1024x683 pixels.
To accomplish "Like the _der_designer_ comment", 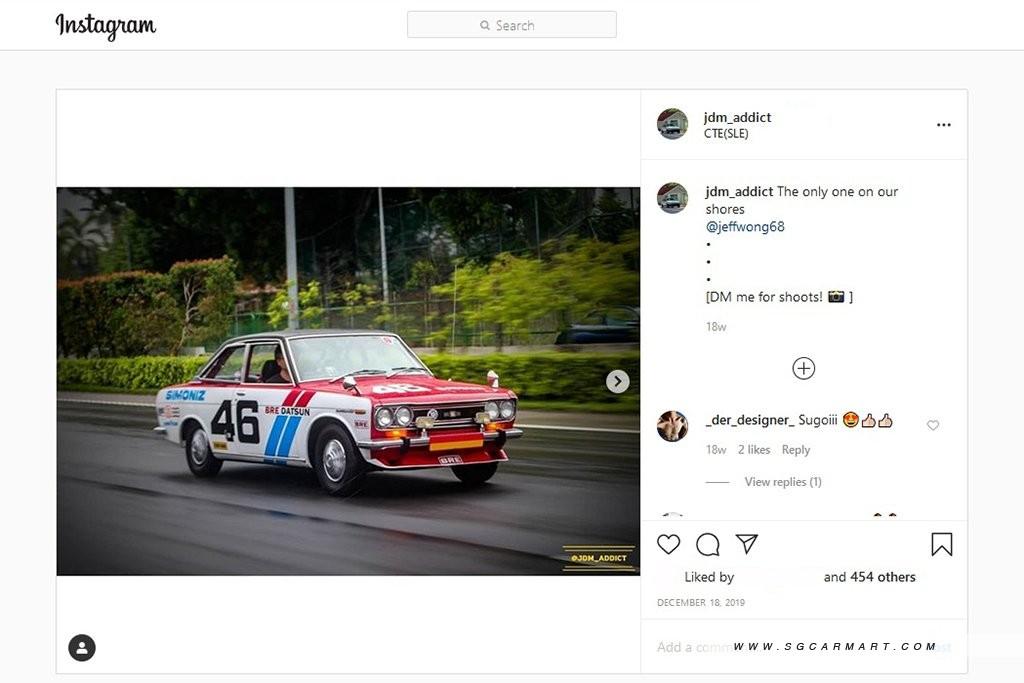I will coord(933,426).
